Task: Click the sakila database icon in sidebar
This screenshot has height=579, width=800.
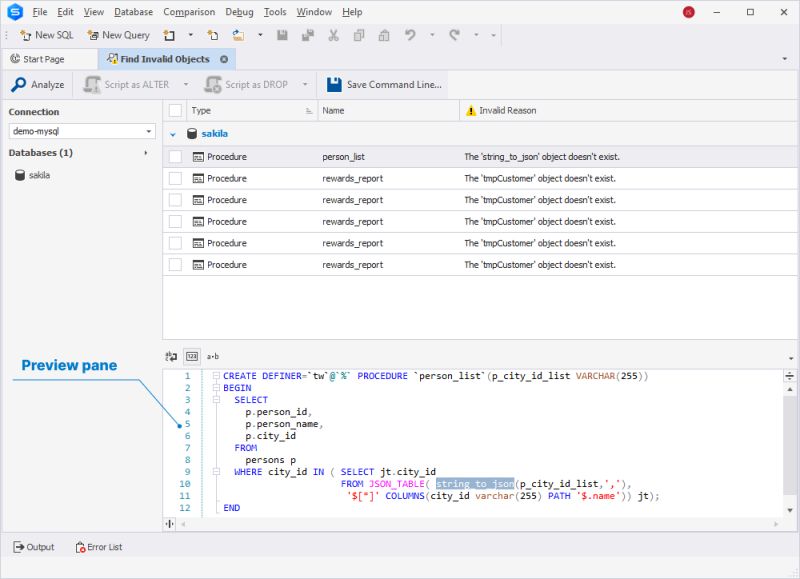Action: coord(20,175)
